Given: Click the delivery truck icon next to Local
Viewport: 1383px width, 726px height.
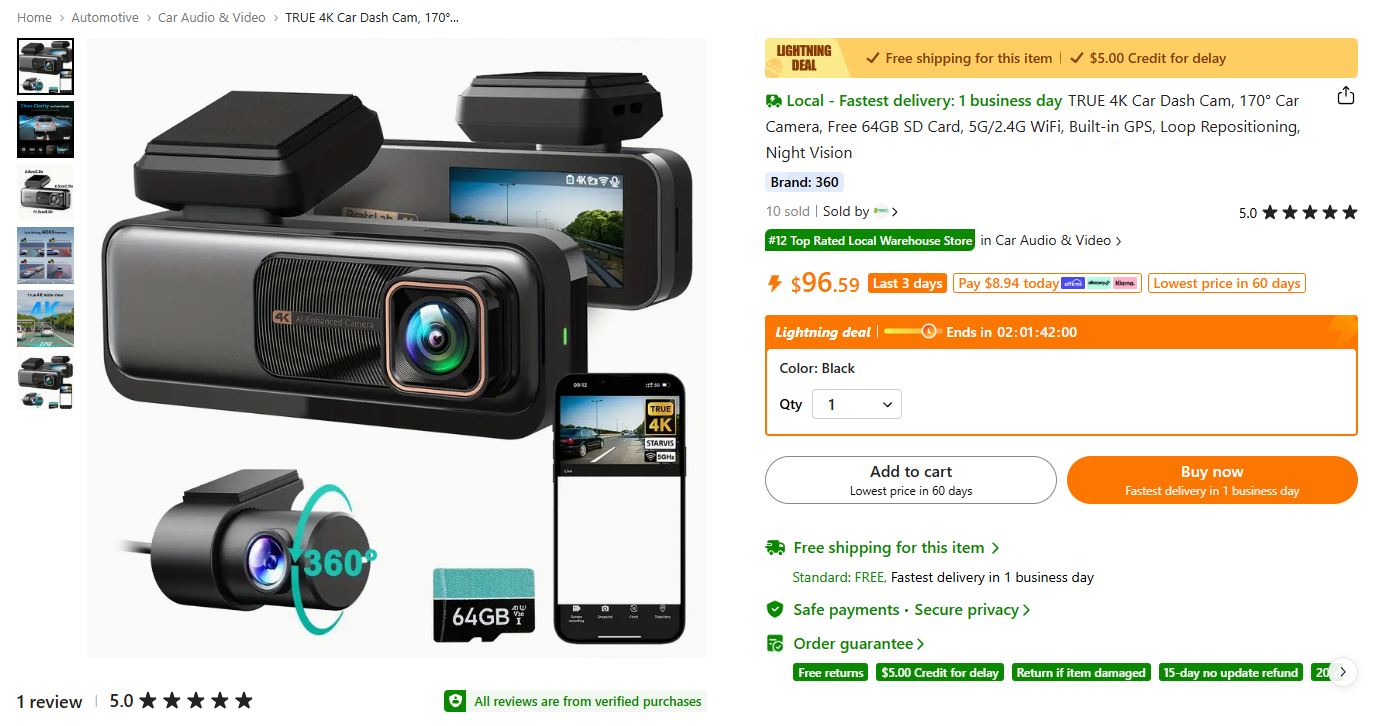Looking at the screenshot, I should (x=774, y=101).
